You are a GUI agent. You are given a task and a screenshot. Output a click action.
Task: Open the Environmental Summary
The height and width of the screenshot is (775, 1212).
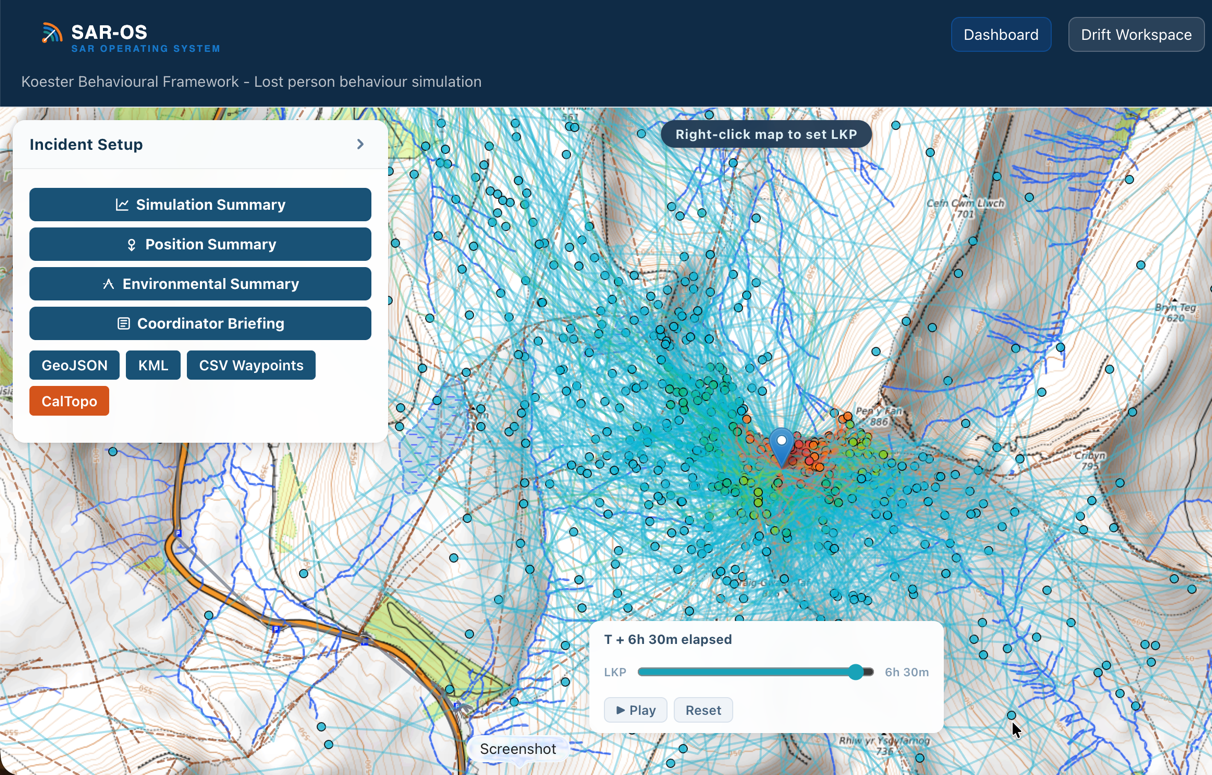[x=200, y=284]
